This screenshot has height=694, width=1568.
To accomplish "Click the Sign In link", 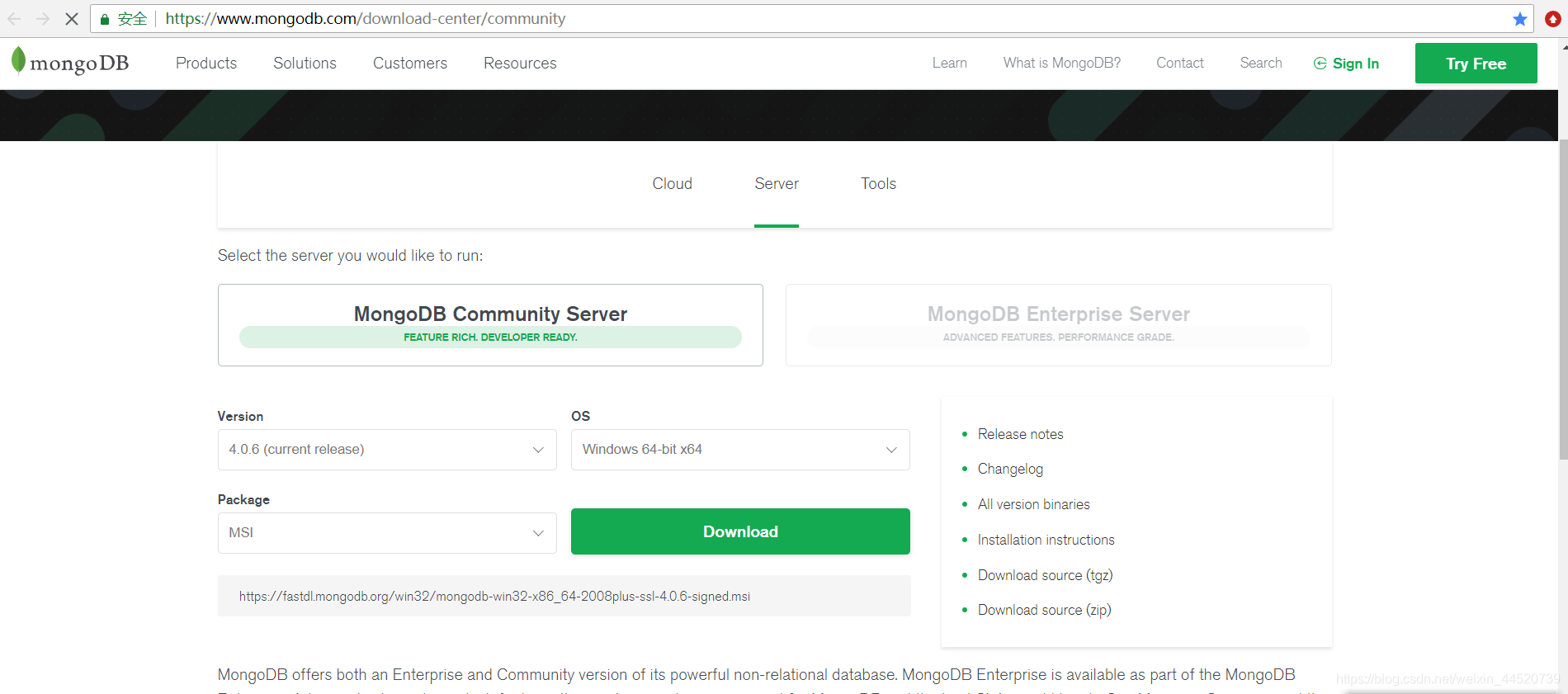I will 1356,64.
